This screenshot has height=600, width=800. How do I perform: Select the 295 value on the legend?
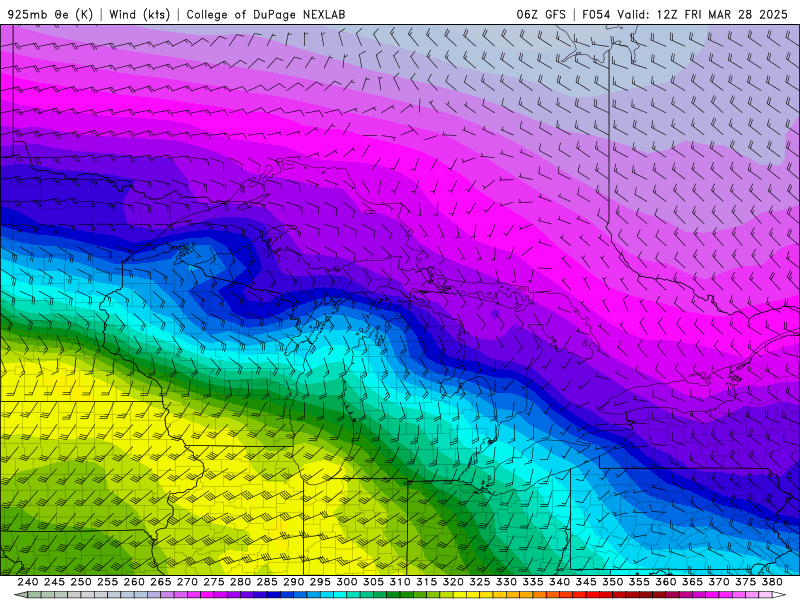click(320, 582)
